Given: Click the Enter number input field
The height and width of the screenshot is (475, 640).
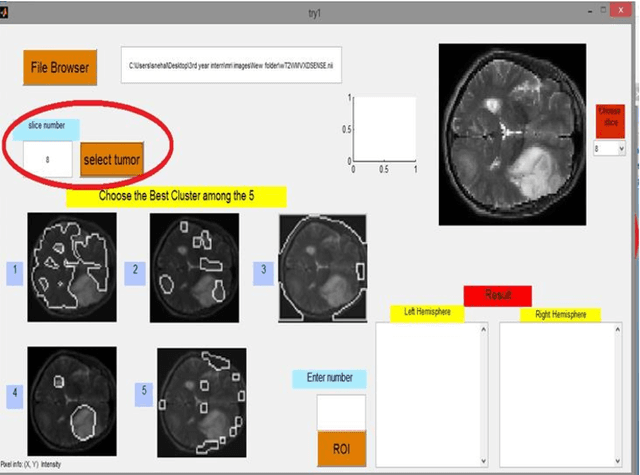Looking at the screenshot, I should (341, 413).
